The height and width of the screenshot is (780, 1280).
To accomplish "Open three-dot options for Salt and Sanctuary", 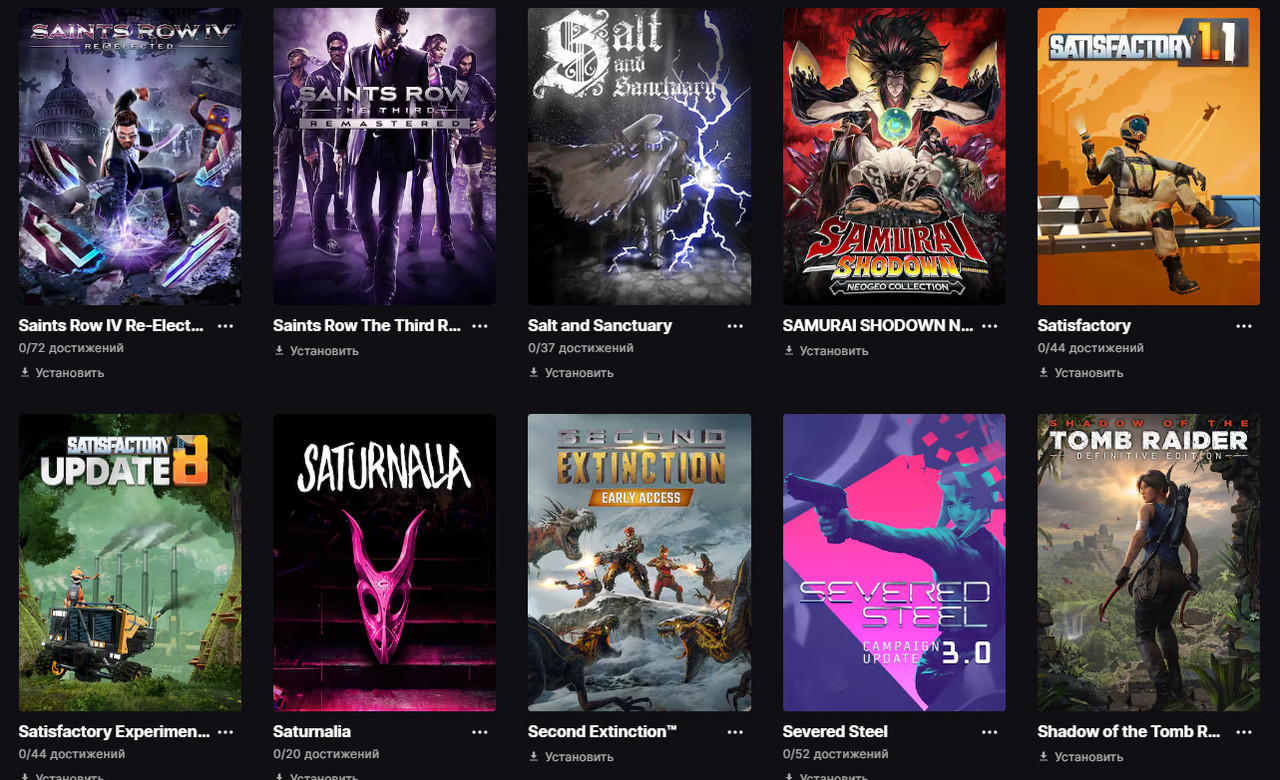I will pos(735,326).
